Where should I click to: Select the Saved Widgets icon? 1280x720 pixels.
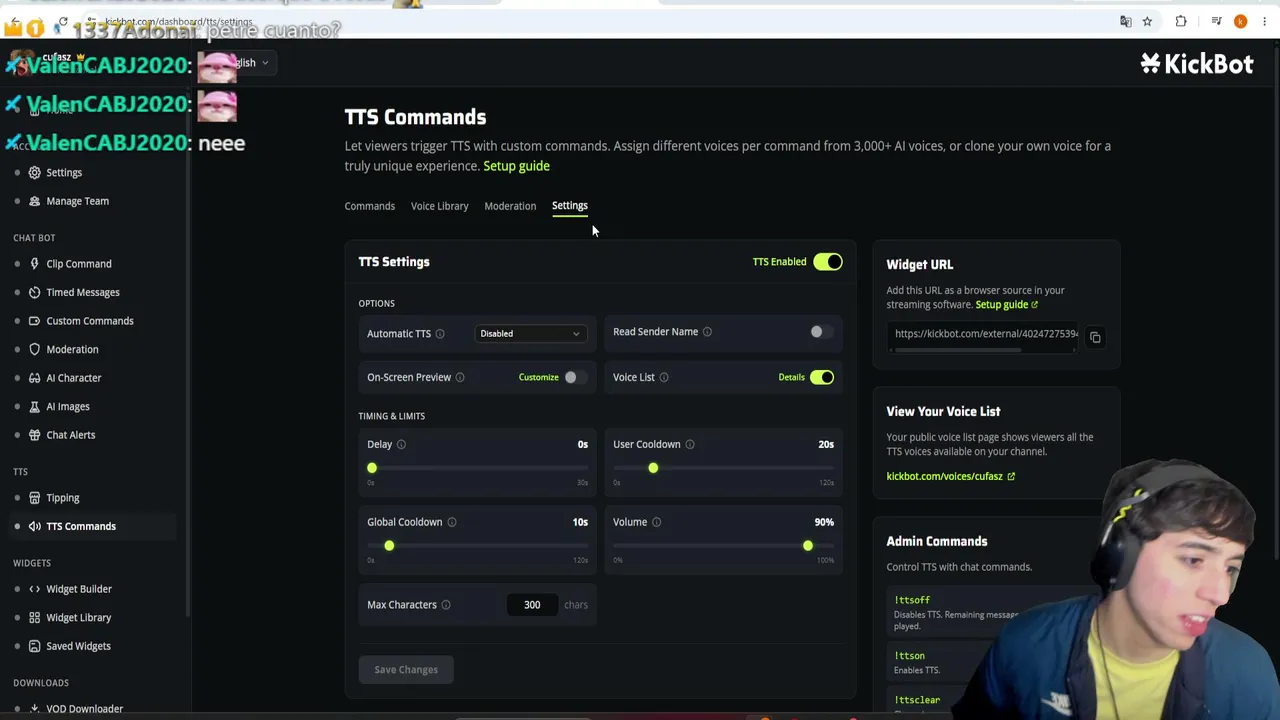[x=35, y=646]
